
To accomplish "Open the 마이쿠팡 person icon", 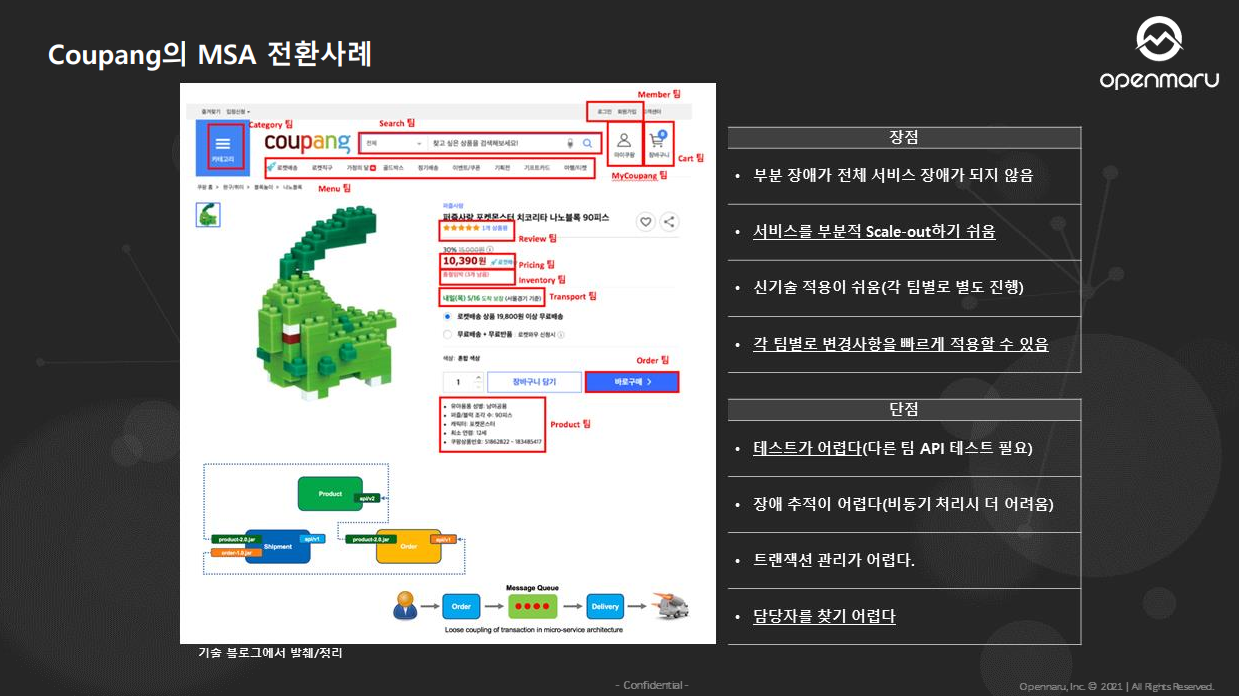I will point(624,140).
